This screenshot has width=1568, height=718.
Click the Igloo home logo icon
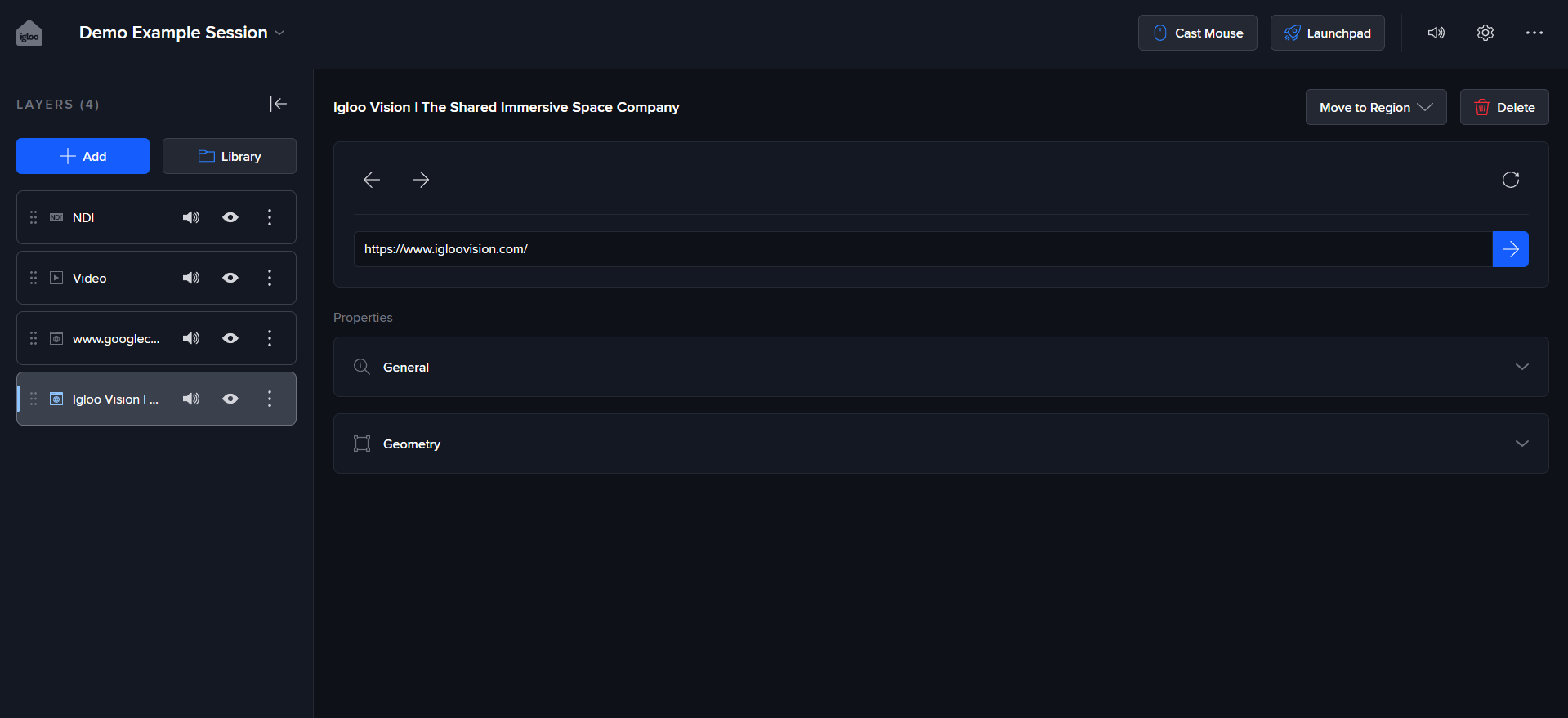(29, 33)
